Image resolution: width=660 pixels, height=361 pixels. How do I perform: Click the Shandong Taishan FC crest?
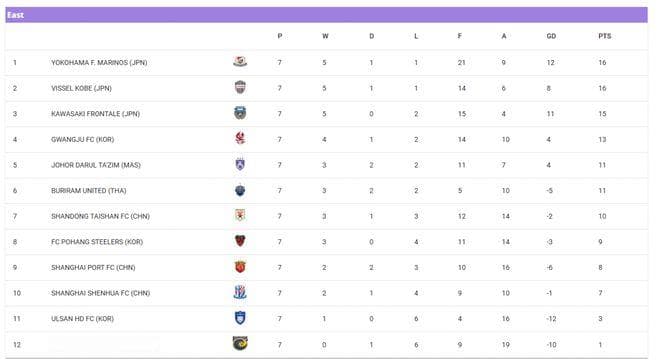click(x=240, y=215)
